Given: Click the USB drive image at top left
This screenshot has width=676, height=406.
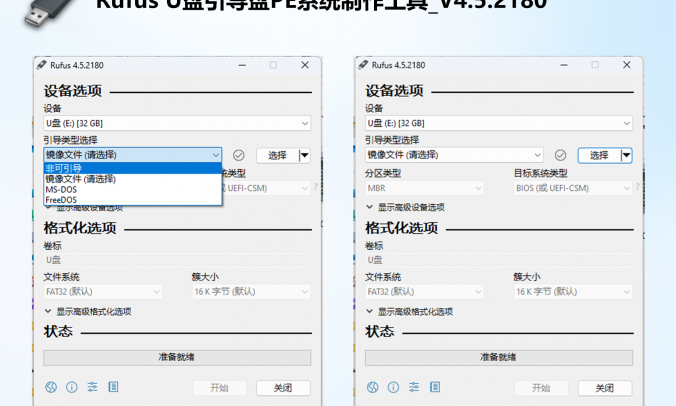Looking at the screenshot, I should tap(48, 13).
